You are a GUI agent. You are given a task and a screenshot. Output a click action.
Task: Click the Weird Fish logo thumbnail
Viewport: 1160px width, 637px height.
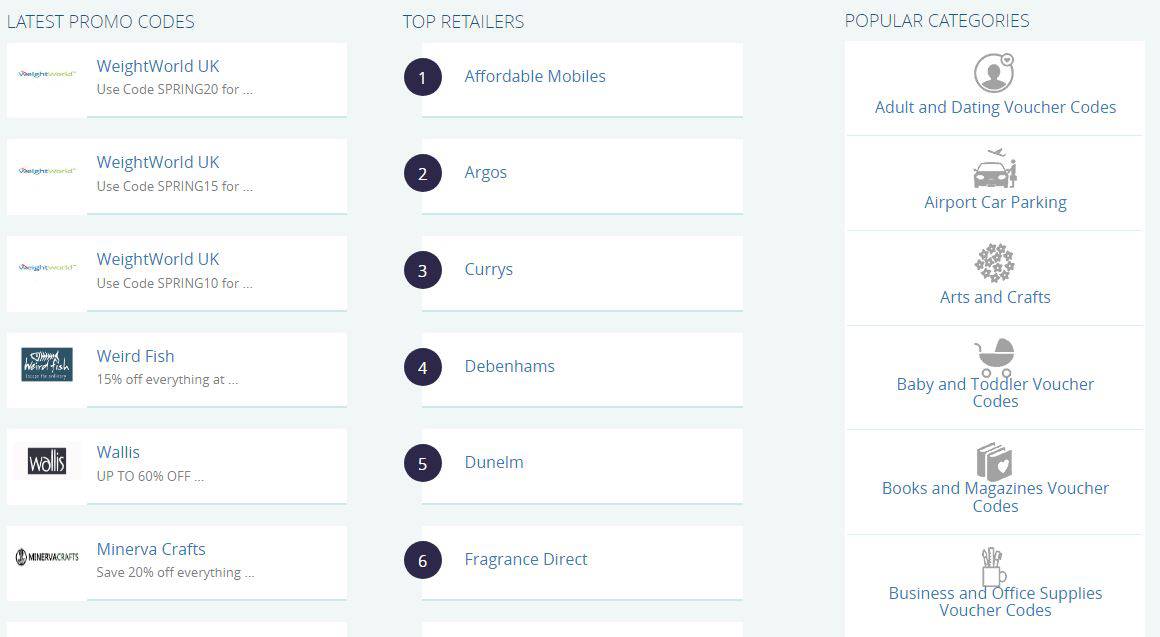[47, 365]
